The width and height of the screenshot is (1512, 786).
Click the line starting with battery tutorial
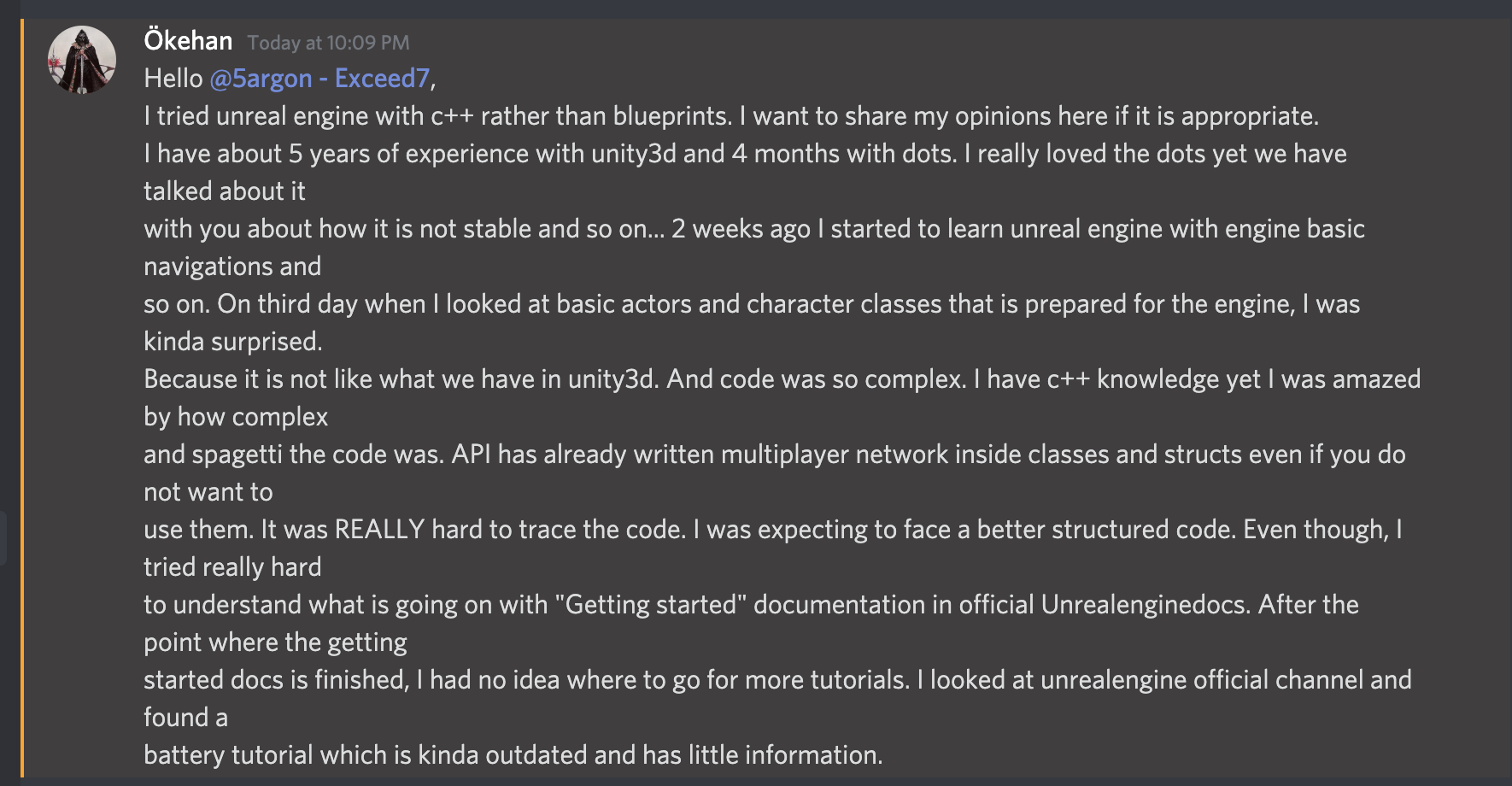513,755
